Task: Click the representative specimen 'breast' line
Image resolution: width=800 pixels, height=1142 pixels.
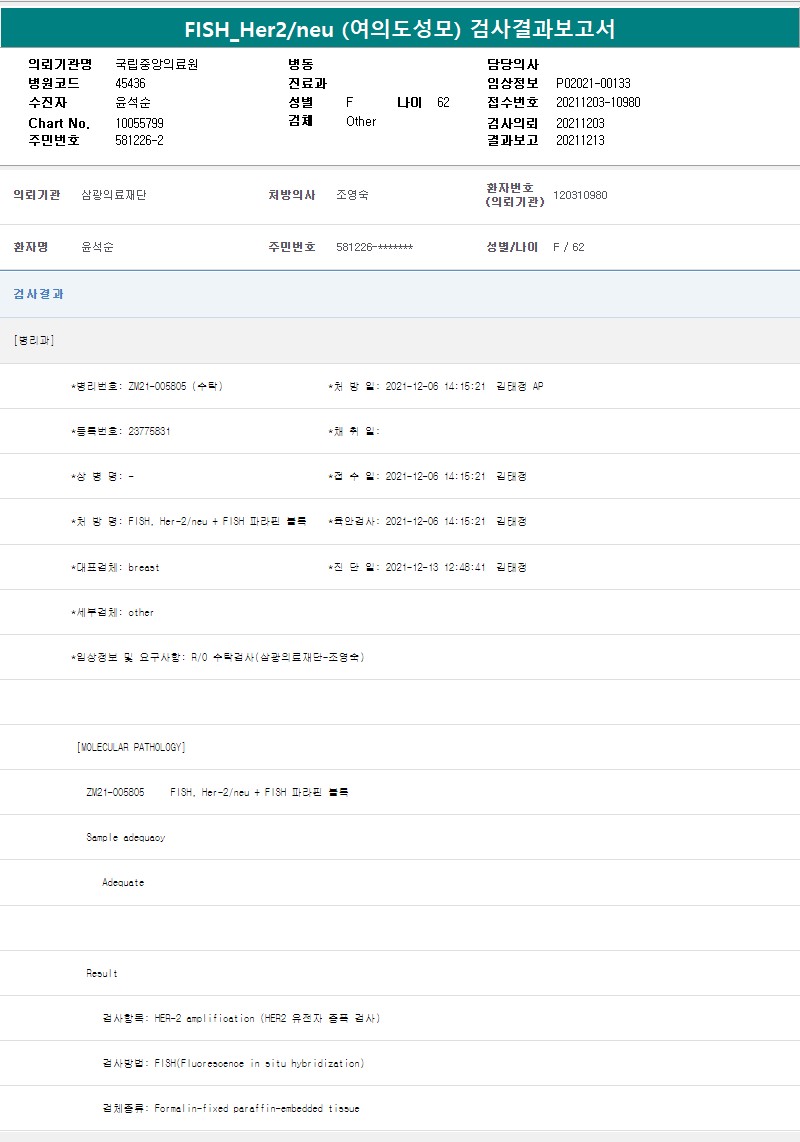Action: point(115,568)
